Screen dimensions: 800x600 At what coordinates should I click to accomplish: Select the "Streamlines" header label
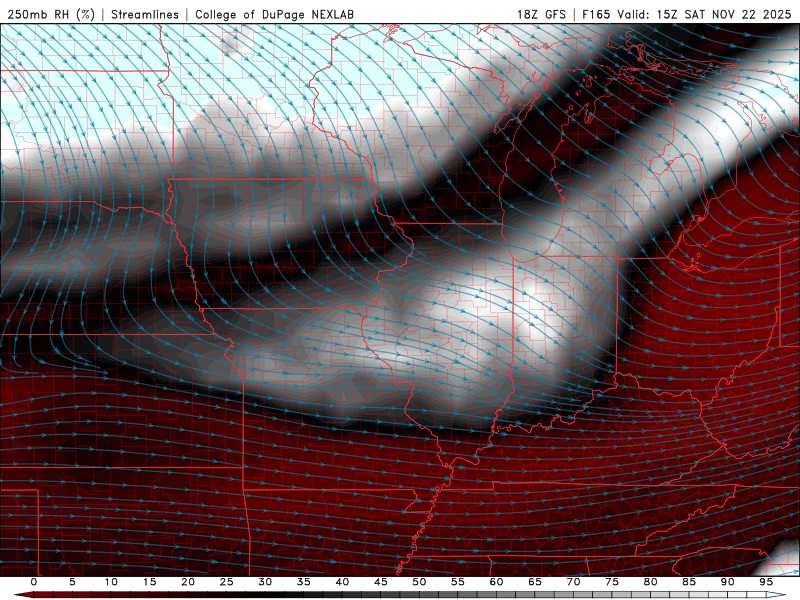tap(145, 14)
